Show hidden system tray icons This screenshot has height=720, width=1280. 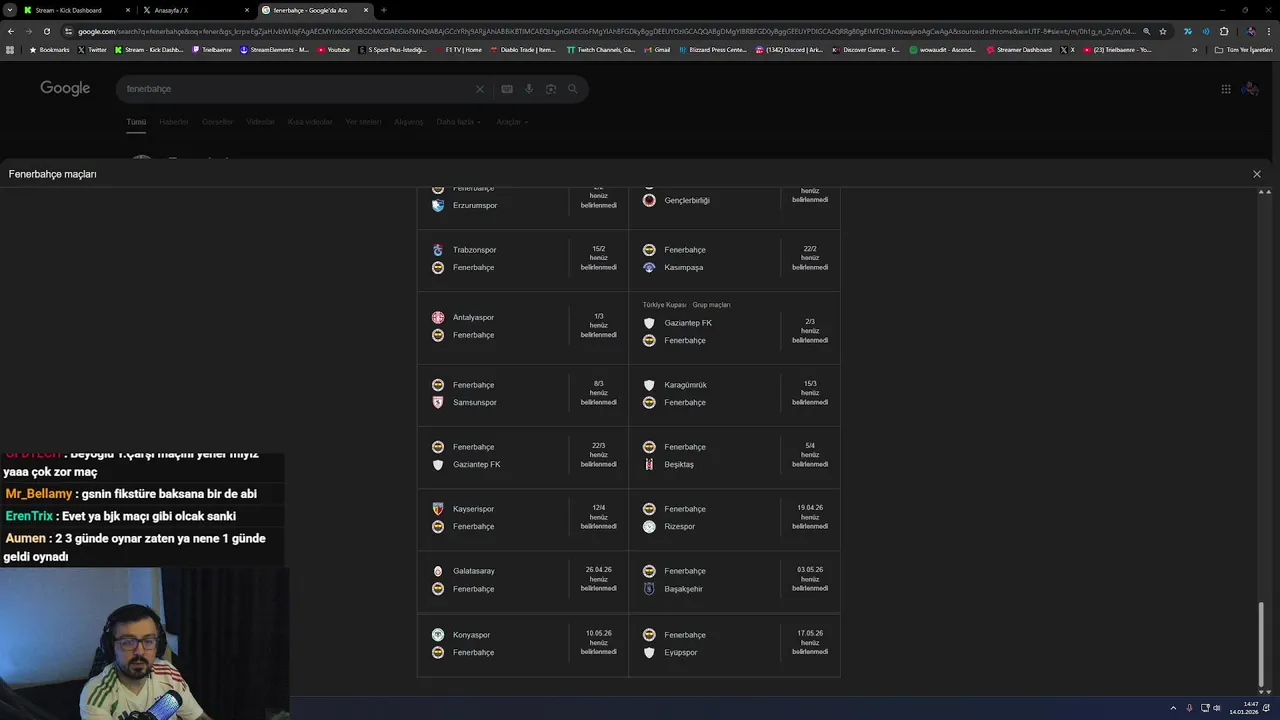[x=1173, y=708]
